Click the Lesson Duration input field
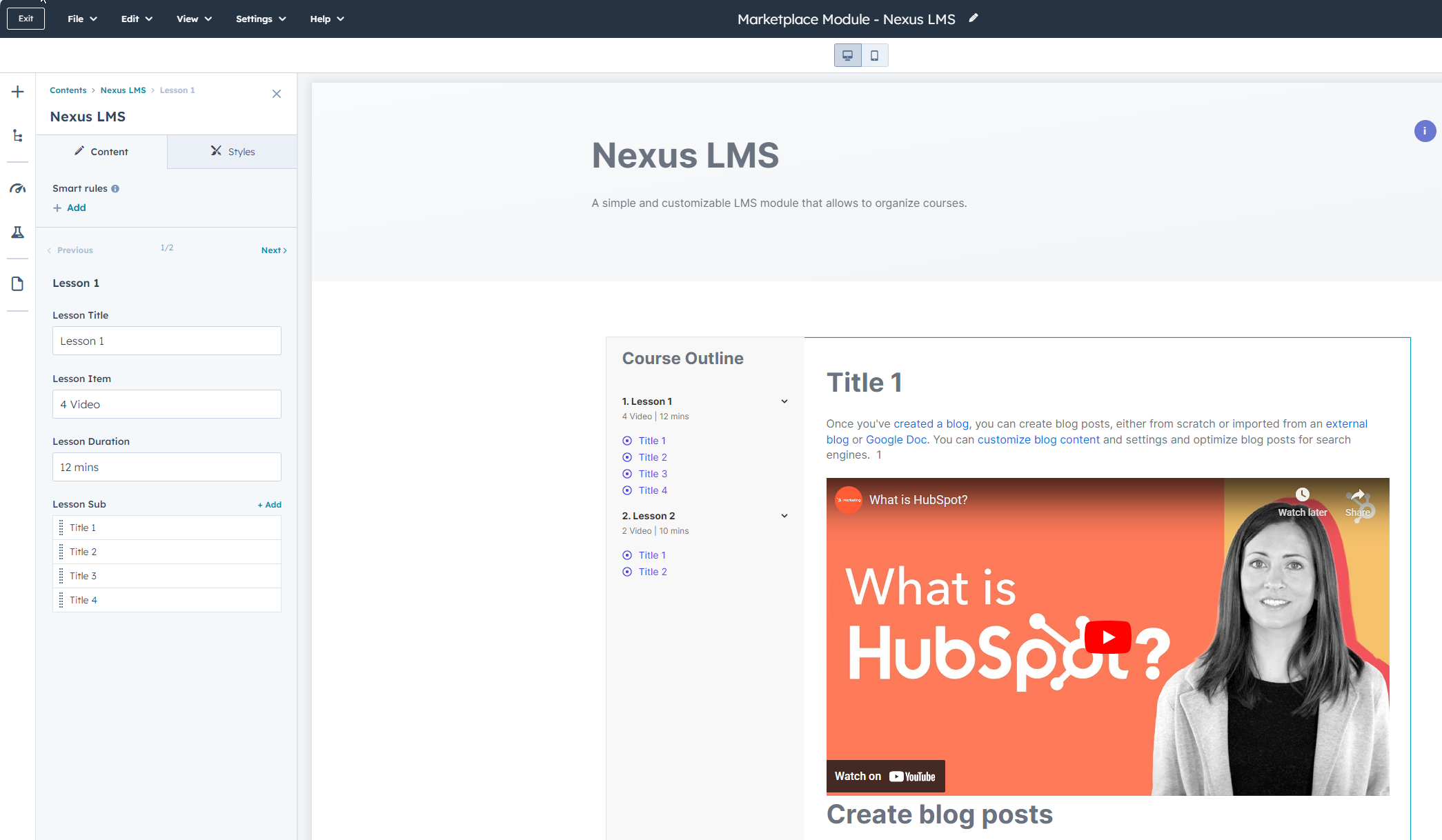 (x=167, y=467)
